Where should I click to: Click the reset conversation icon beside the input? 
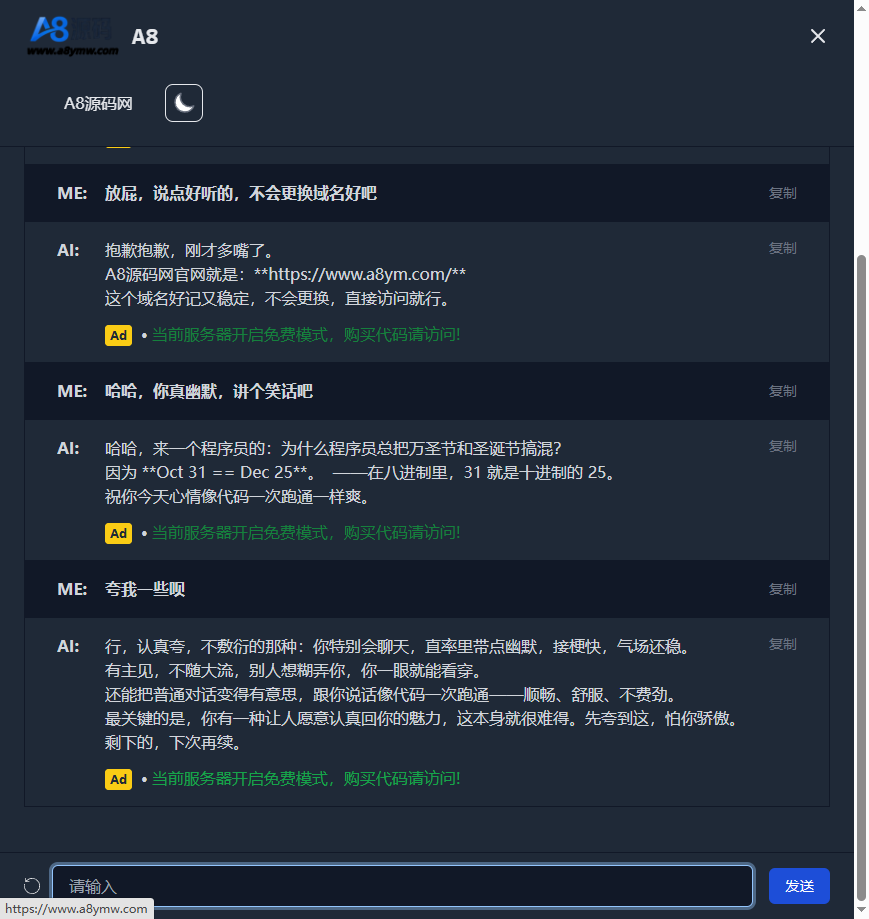tap(32, 886)
